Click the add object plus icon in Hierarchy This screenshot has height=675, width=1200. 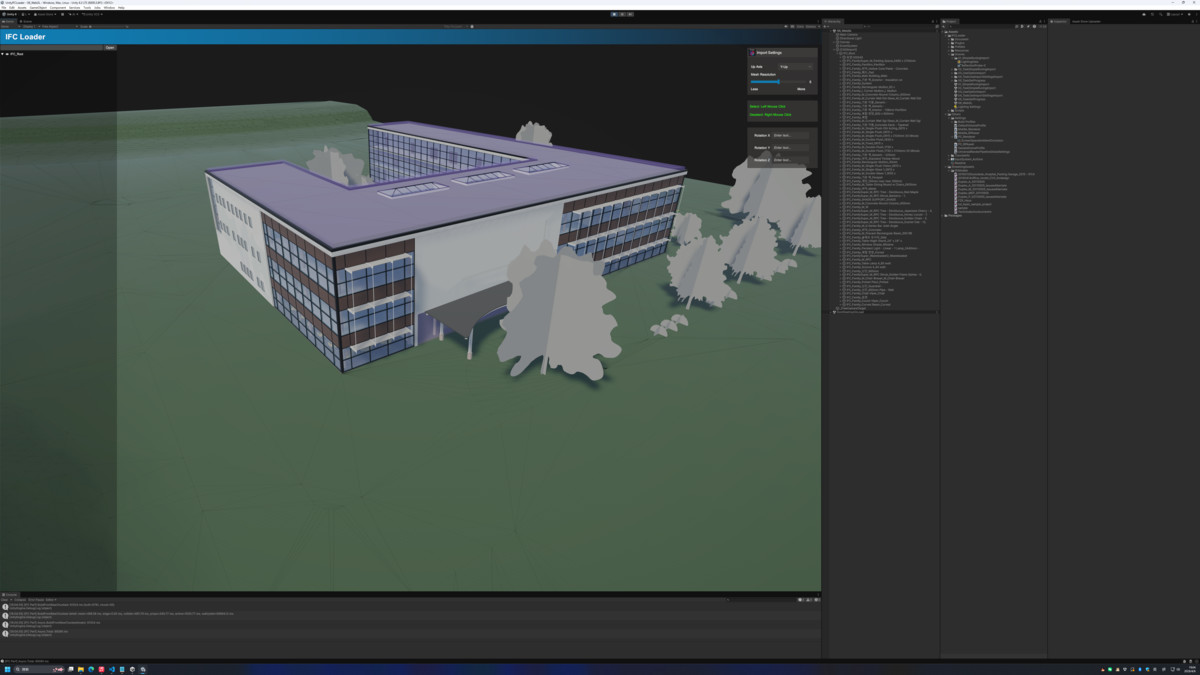(x=824, y=26)
